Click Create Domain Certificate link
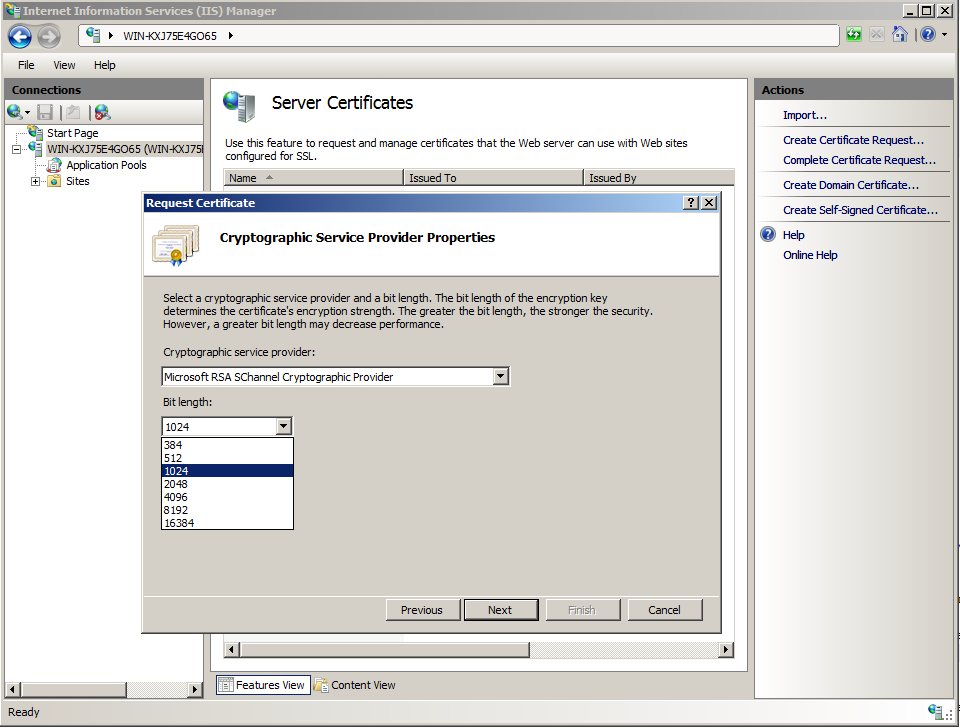This screenshot has height=728, width=960. [x=851, y=185]
